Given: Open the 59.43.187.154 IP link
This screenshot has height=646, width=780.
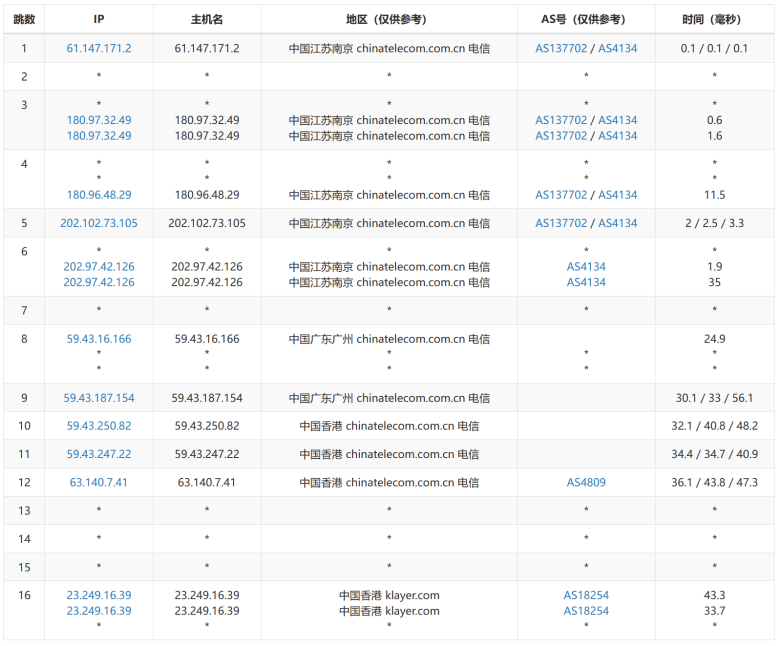Looking at the screenshot, I should 99,398.
